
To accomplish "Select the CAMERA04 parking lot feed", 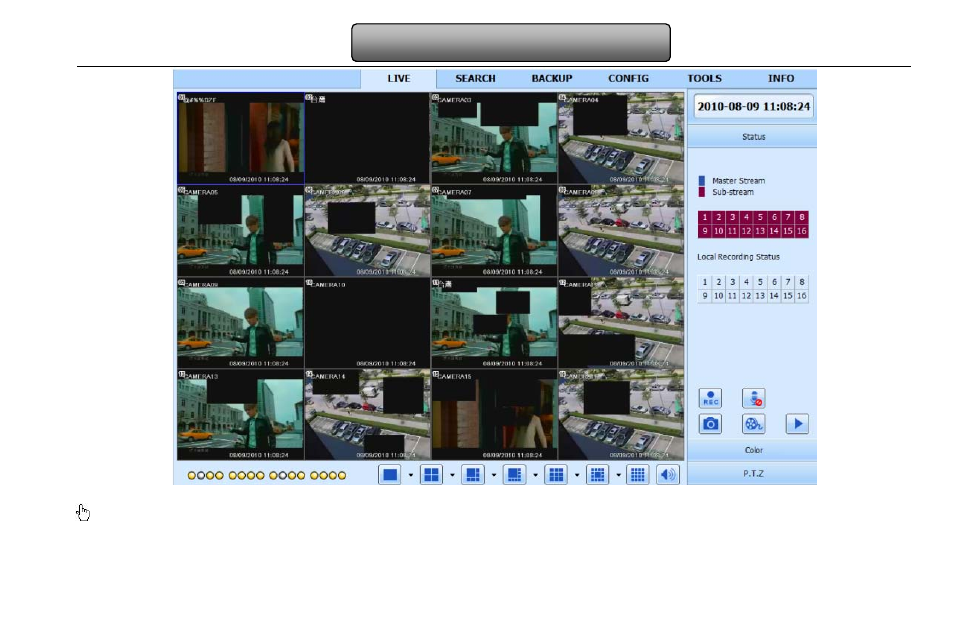I will point(621,138).
